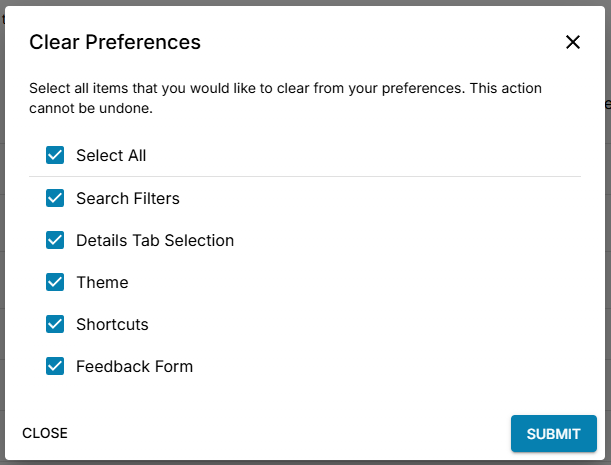Viewport: 611px width, 465px height.
Task: Click the 'Feedback Form' option label
Action: pyautogui.click(x=134, y=366)
